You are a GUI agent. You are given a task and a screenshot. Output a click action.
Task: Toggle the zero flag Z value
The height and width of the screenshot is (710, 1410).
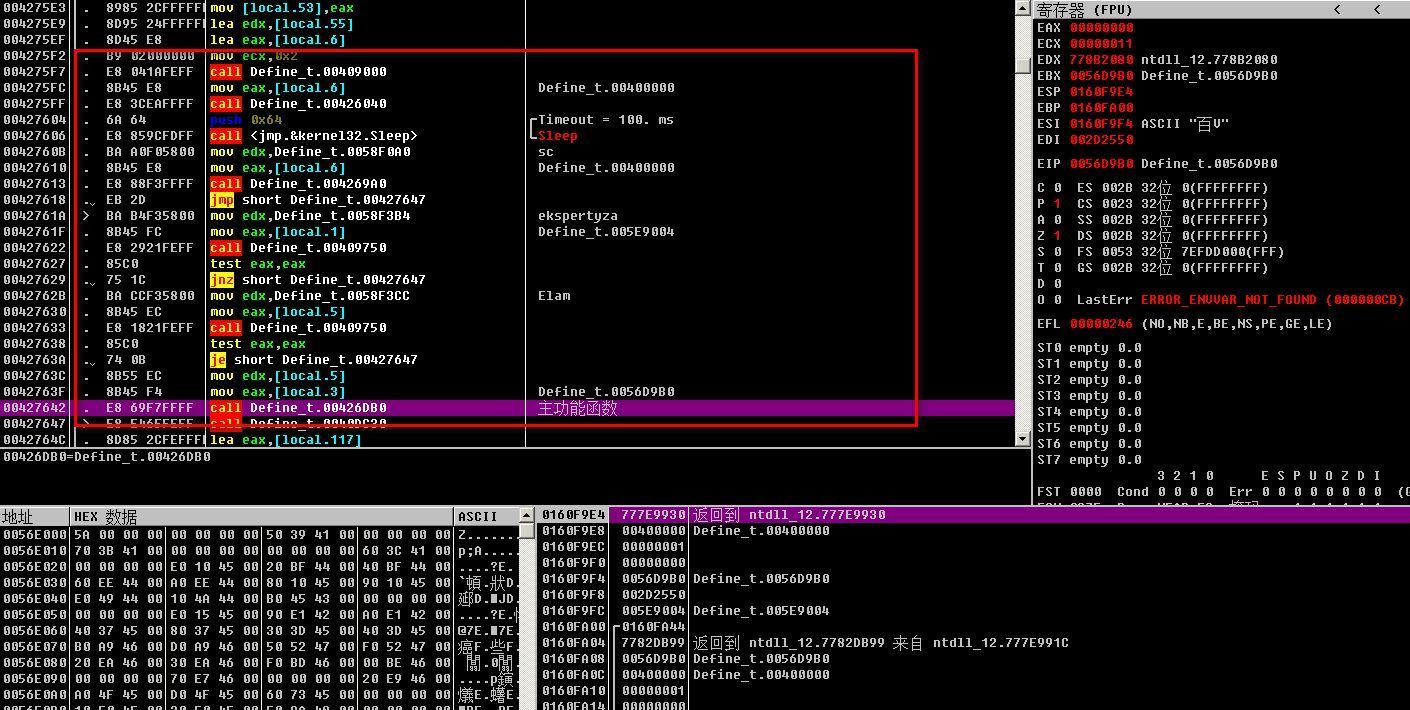1057,236
